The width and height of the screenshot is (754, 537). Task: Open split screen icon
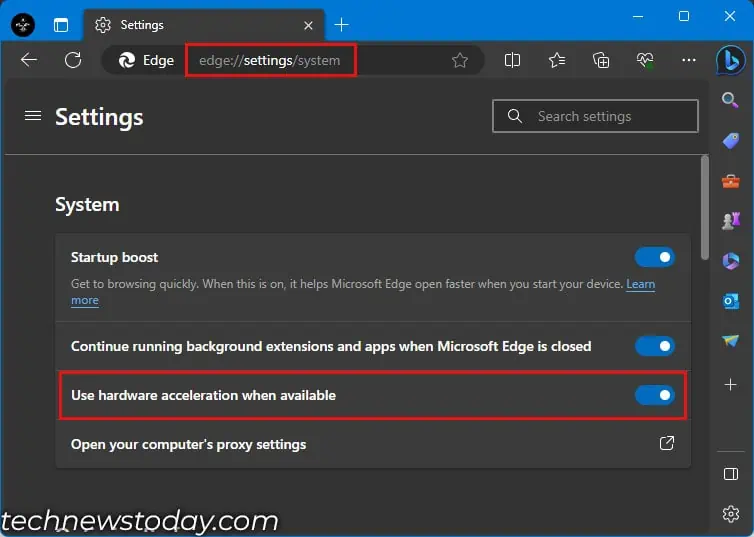pyautogui.click(x=513, y=60)
